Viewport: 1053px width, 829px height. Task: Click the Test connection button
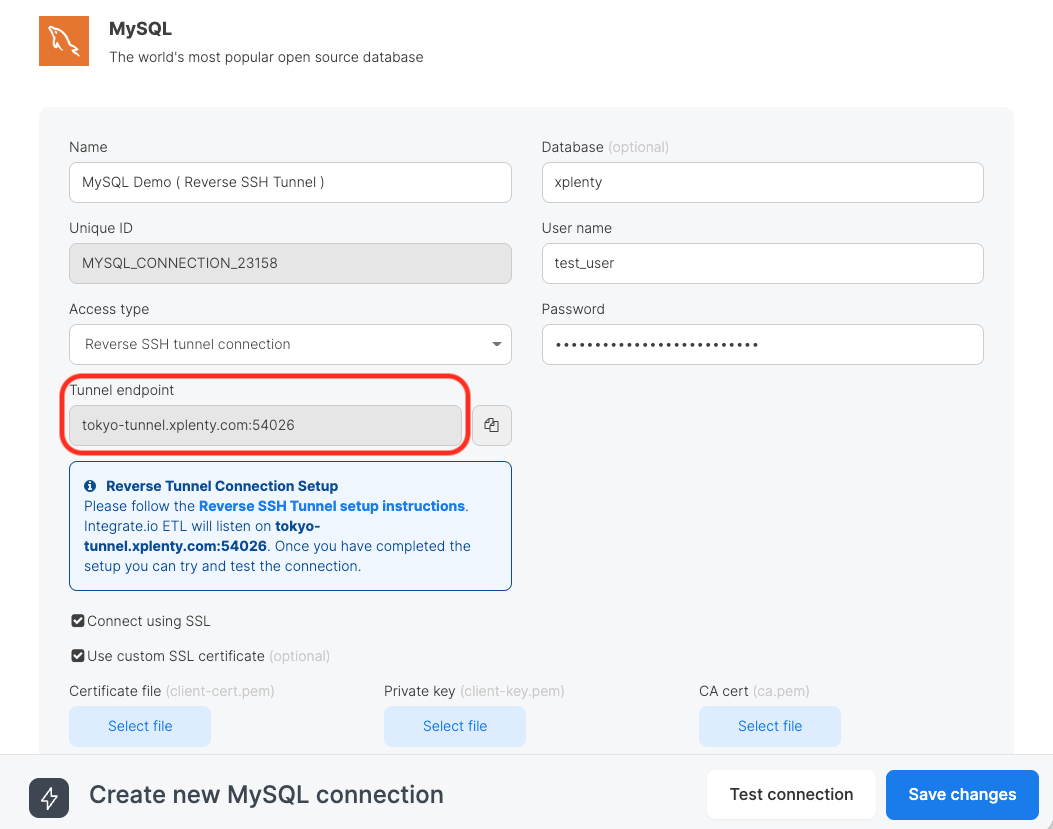pyautogui.click(x=791, y=794)
